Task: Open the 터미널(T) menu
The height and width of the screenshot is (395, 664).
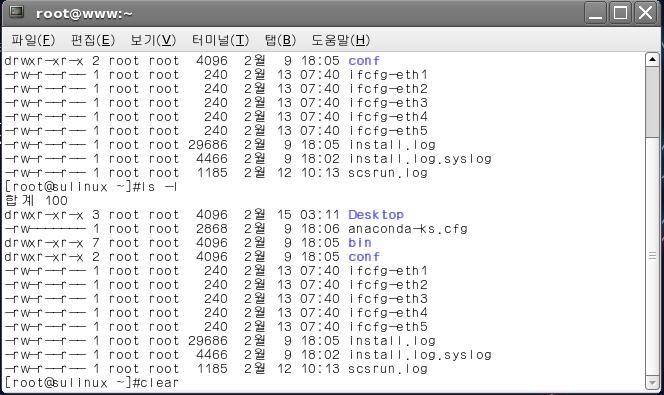Action: [x=220, y=40]
